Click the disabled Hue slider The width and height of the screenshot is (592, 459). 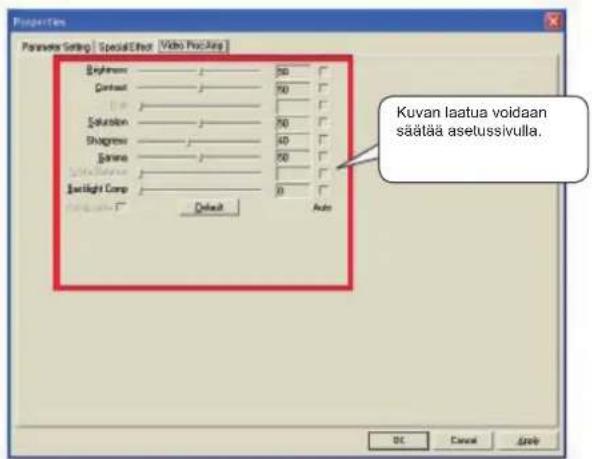point(200,106)
